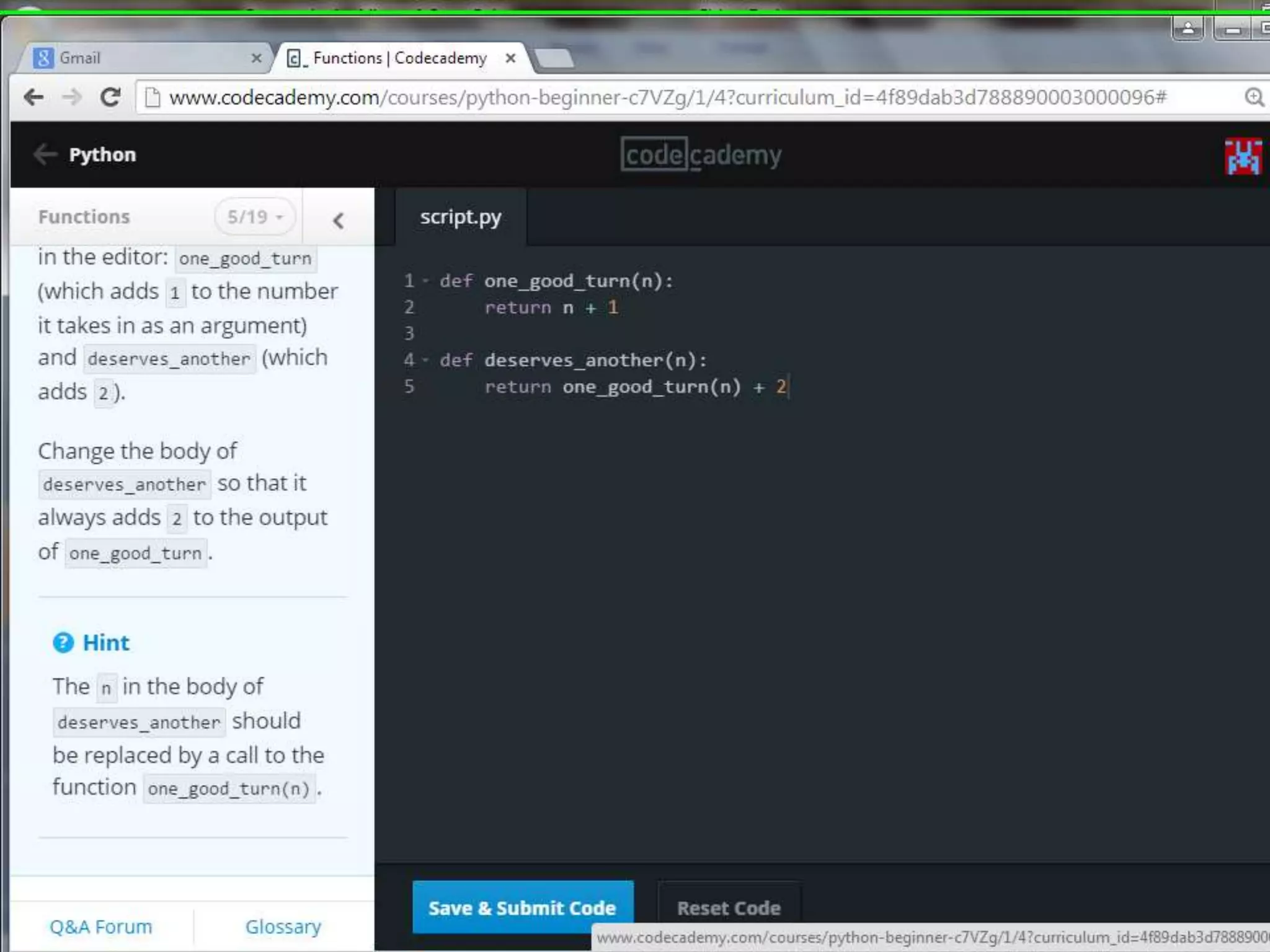Click the browser forward arrow
Image resolution: width=1270 pixels, height=952 pixels.
click(x=72, y=97)
